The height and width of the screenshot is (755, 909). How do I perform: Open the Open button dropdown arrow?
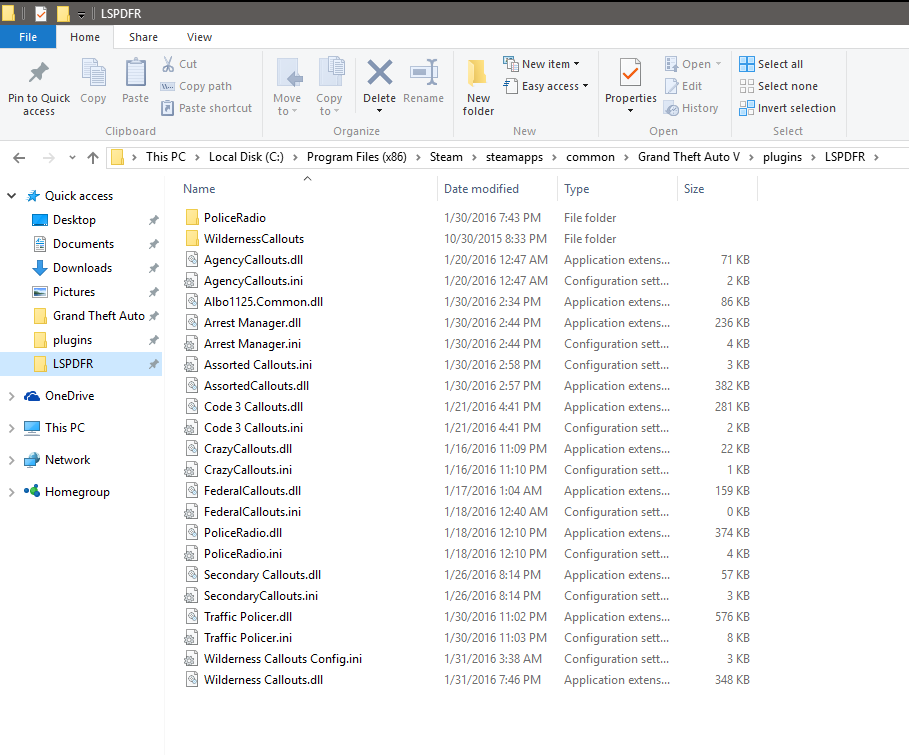tap(718, 64)
